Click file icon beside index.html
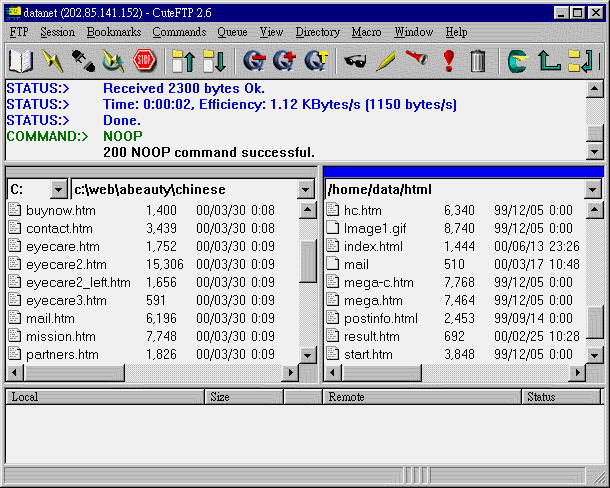Screen dimensions: 610x488 (333, 246)
